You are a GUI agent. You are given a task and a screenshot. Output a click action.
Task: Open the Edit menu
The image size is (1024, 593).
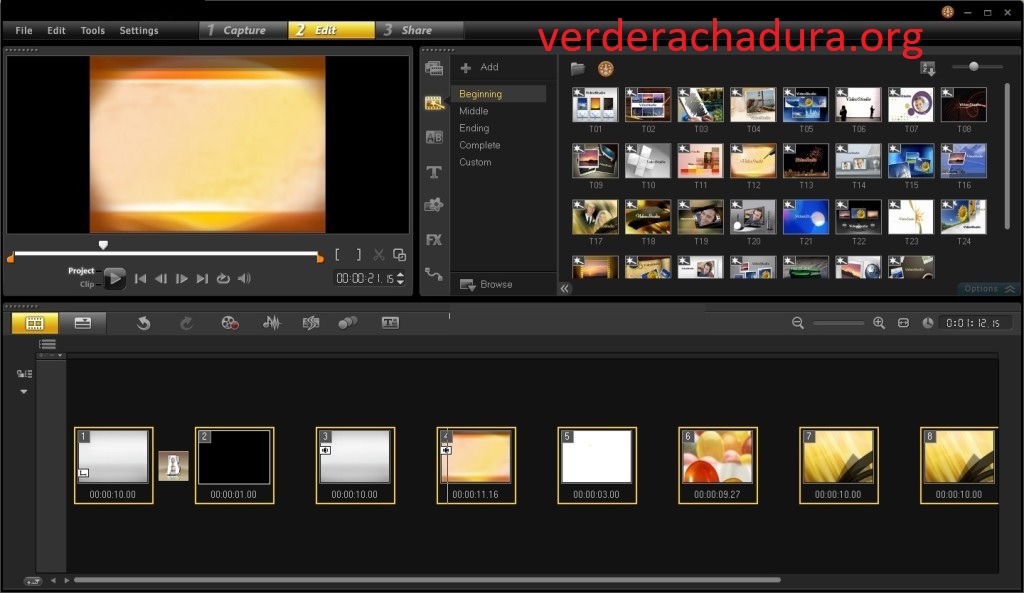point(56,30)
